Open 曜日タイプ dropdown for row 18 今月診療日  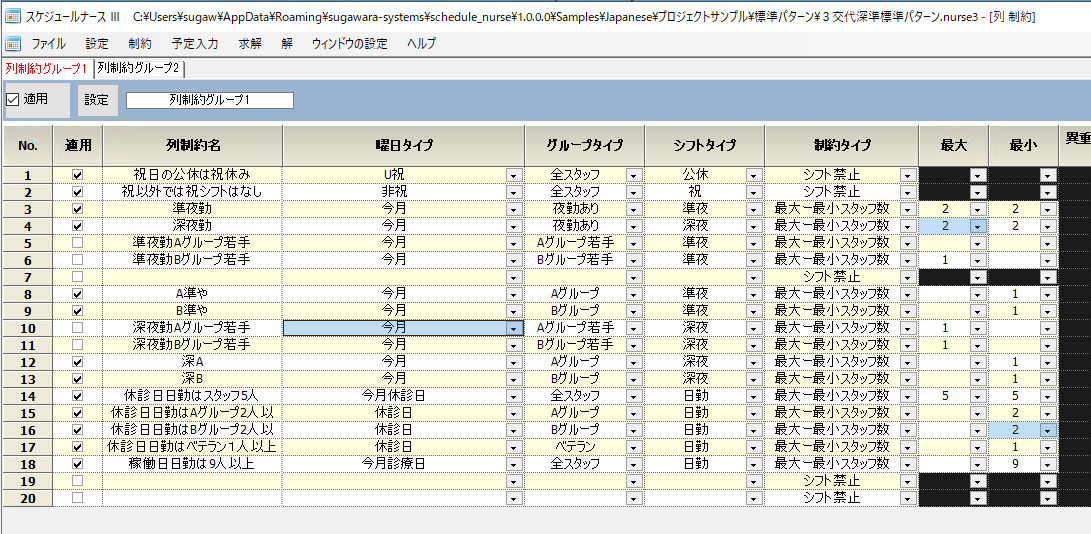click(x=514, y=463)
